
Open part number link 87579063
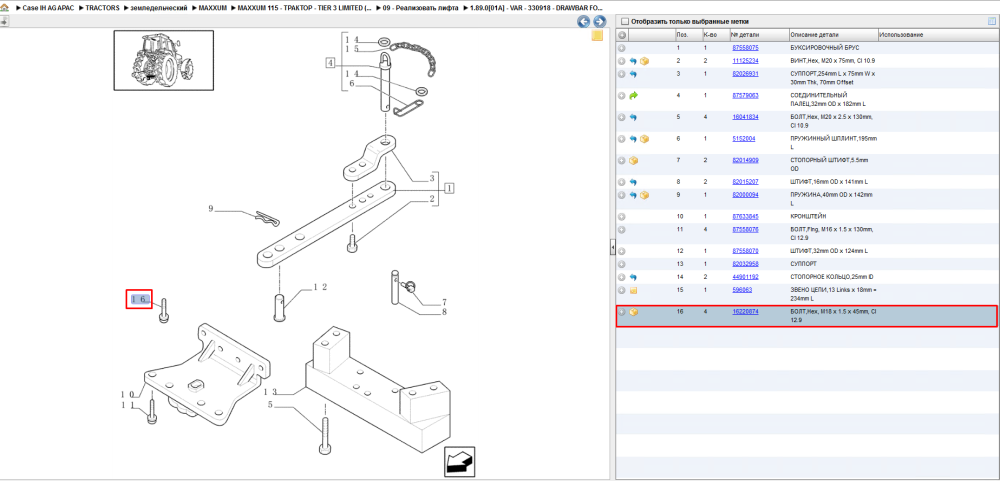pyautogui.click(x=745, y=95)
